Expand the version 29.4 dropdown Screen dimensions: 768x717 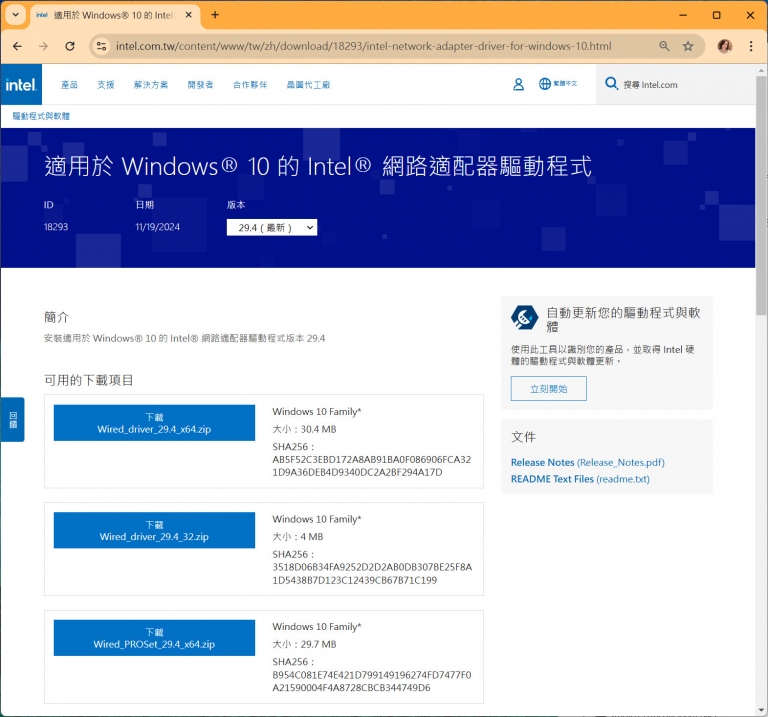(272, 227)
